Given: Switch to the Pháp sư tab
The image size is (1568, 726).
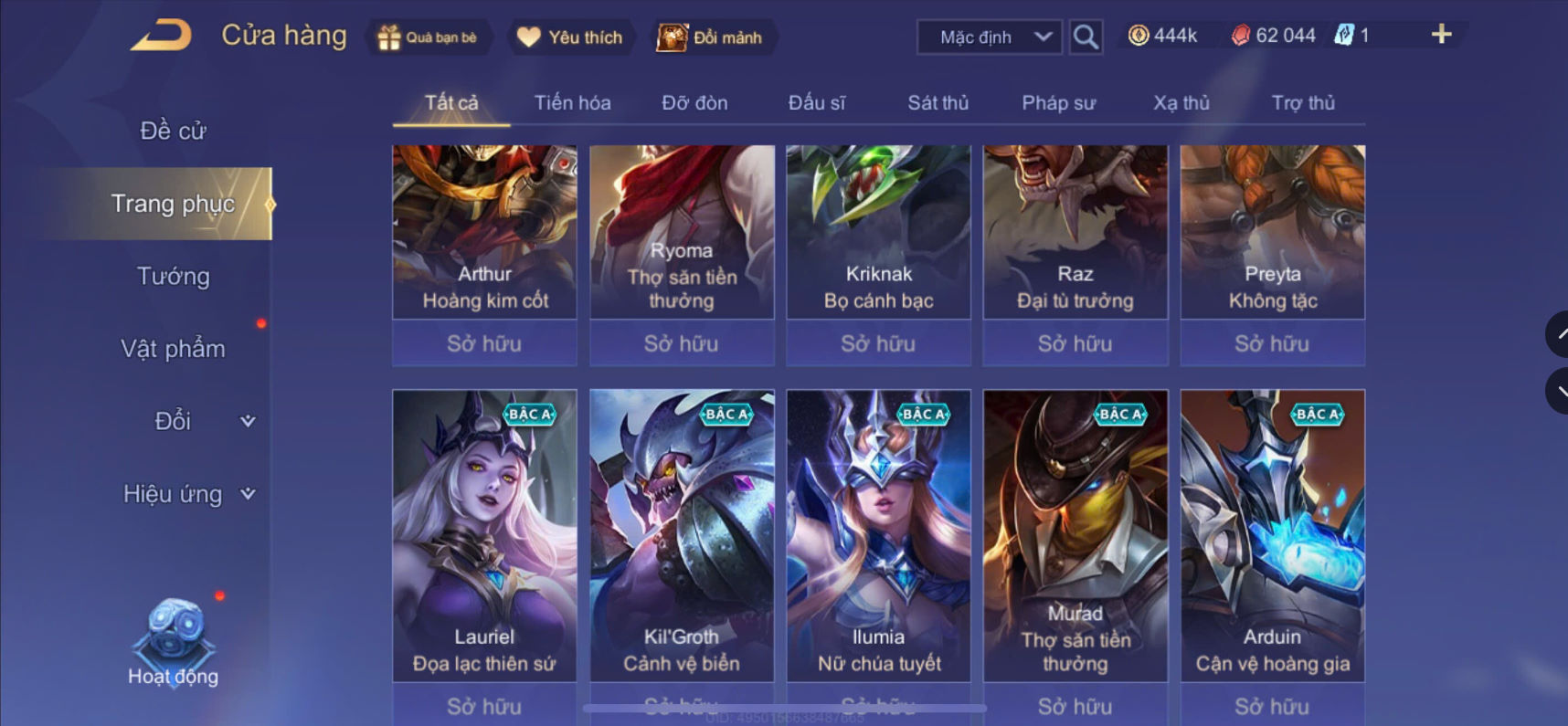Looking at the screenshot, I should 1058,103.
